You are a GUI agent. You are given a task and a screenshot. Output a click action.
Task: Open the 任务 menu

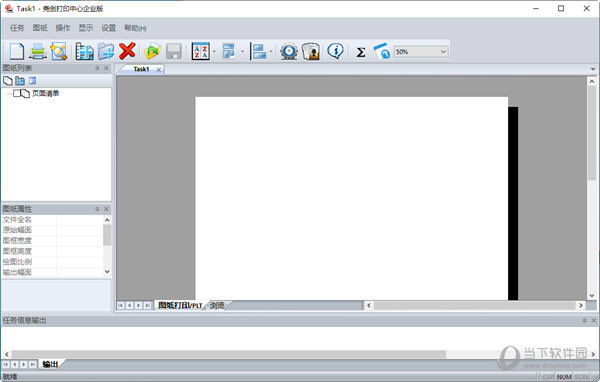tap(16, 28)
